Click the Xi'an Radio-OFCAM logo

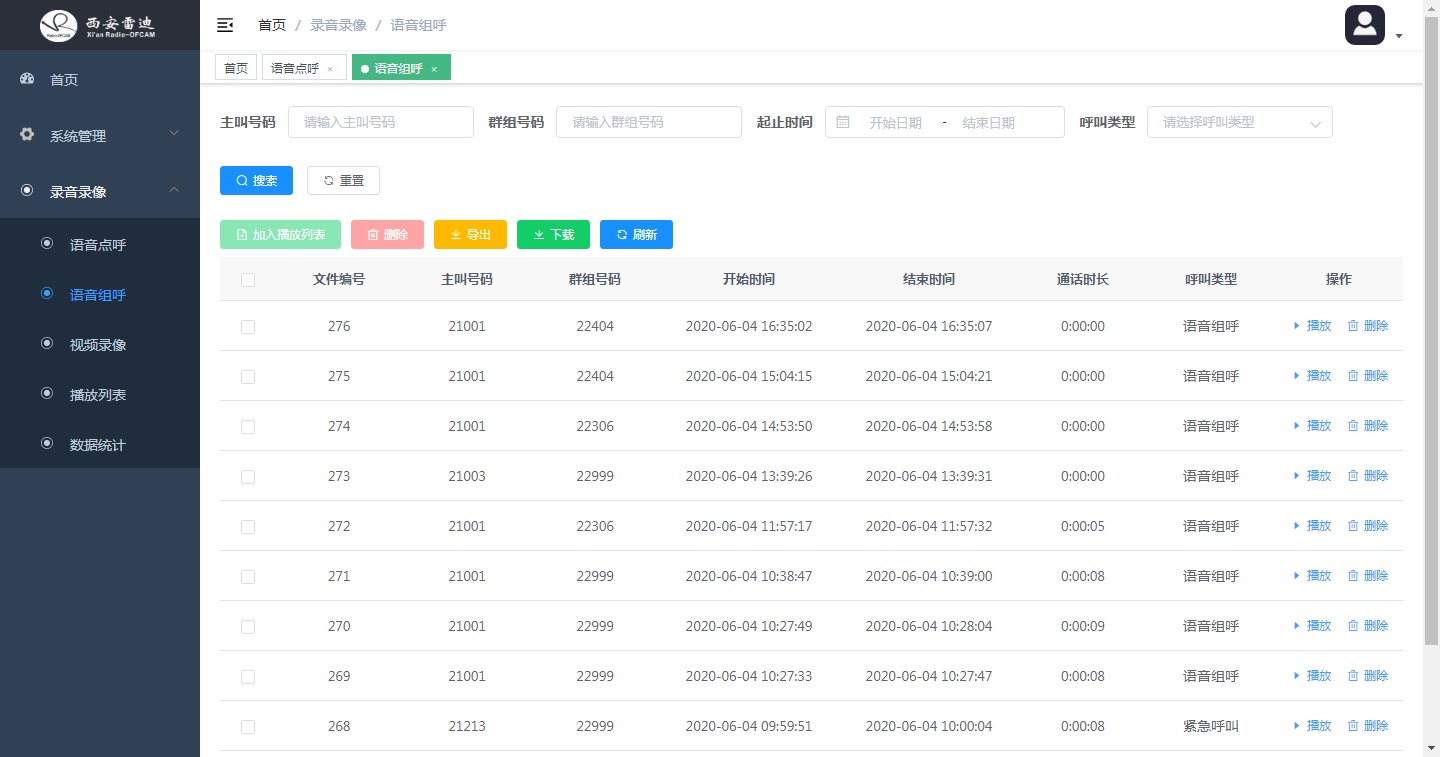pyautogui.click(x=99, y=25)
